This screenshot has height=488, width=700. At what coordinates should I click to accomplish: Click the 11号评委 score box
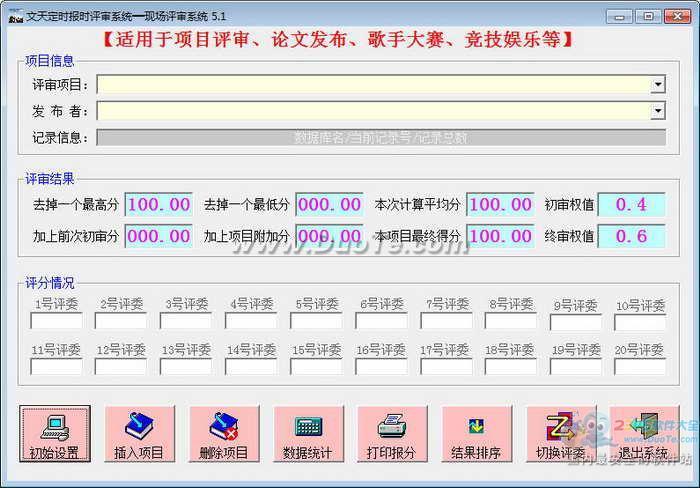pos(56,367)
